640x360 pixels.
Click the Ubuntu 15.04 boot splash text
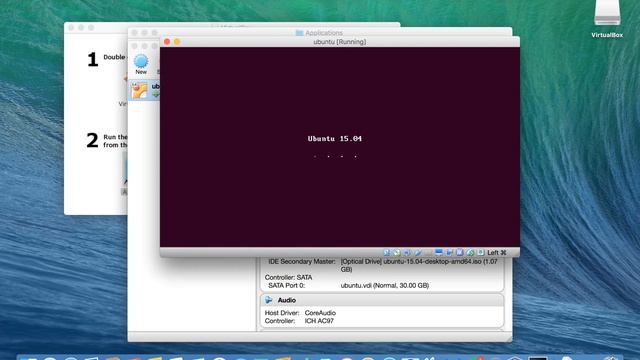coord(335,139)
